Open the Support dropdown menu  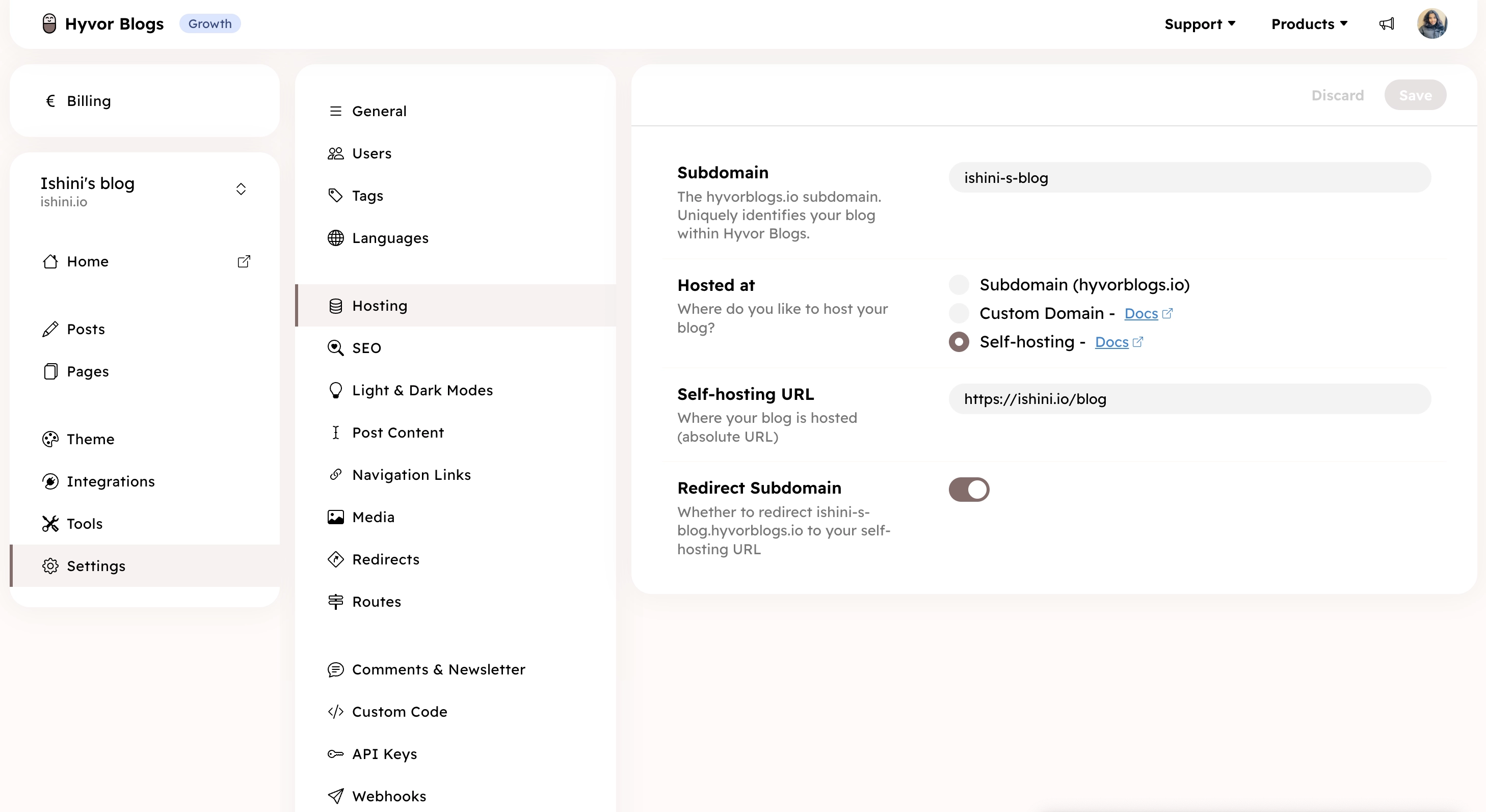coord(1200,23)
